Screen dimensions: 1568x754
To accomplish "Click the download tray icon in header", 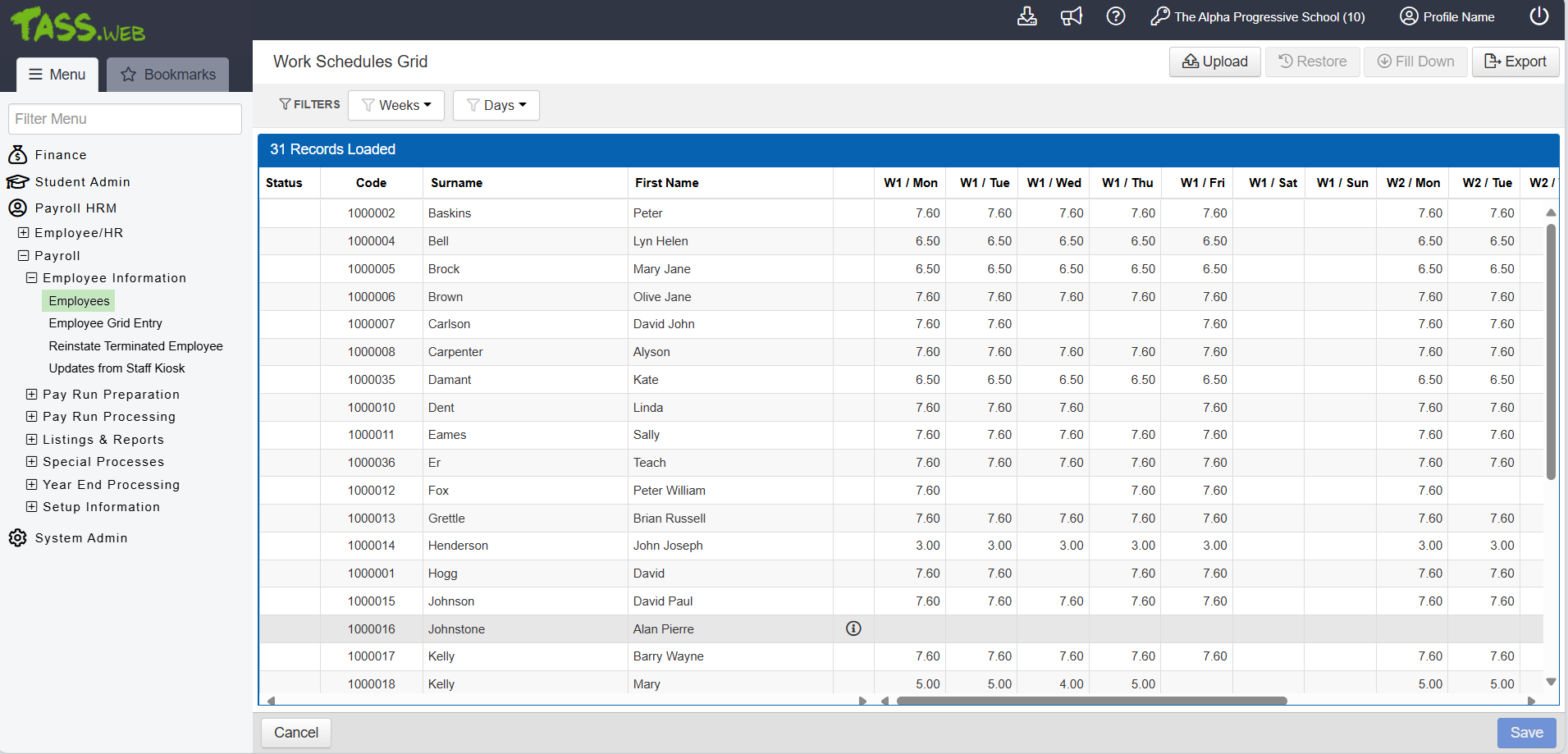I will (1026, 16).
